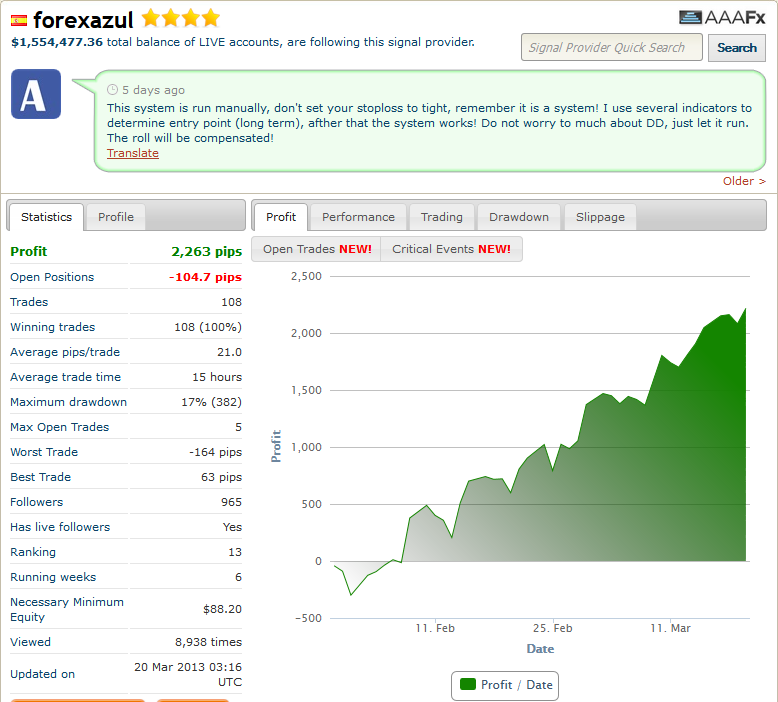Click the Search button
This screenshot has width=778, height=702.
click(x=736, y=48)
